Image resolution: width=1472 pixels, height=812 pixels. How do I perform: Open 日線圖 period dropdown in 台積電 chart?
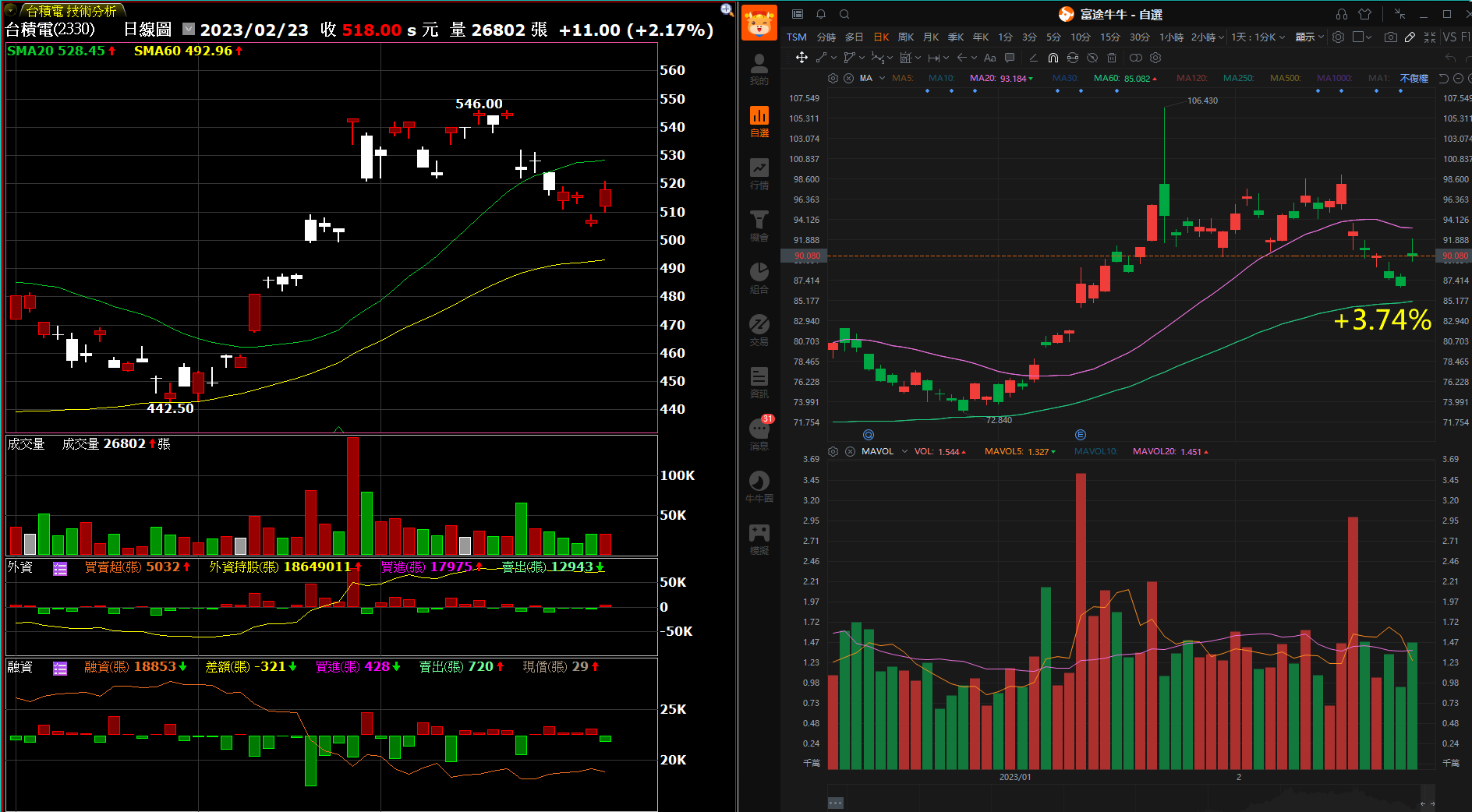[189, 29]
